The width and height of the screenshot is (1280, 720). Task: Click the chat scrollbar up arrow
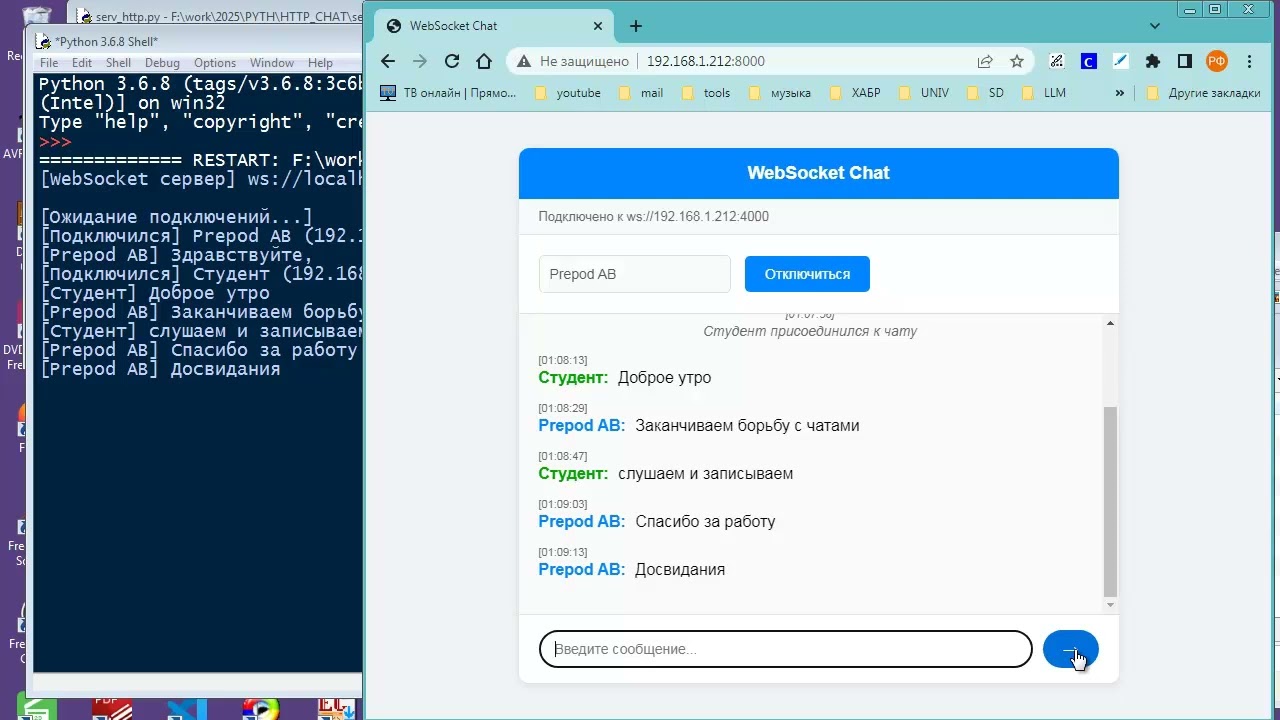coord(1110,323)
